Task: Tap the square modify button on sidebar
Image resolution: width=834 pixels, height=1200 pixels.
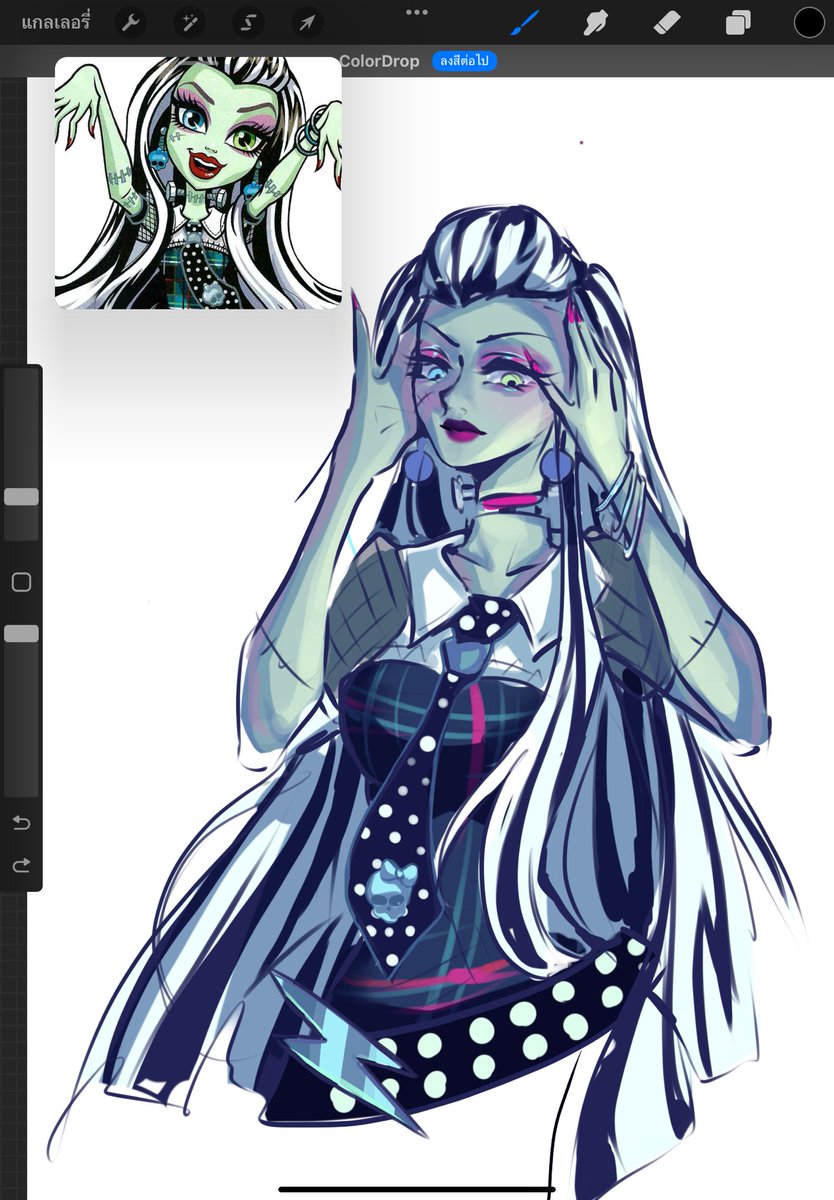Action: [x=21, y=582]
